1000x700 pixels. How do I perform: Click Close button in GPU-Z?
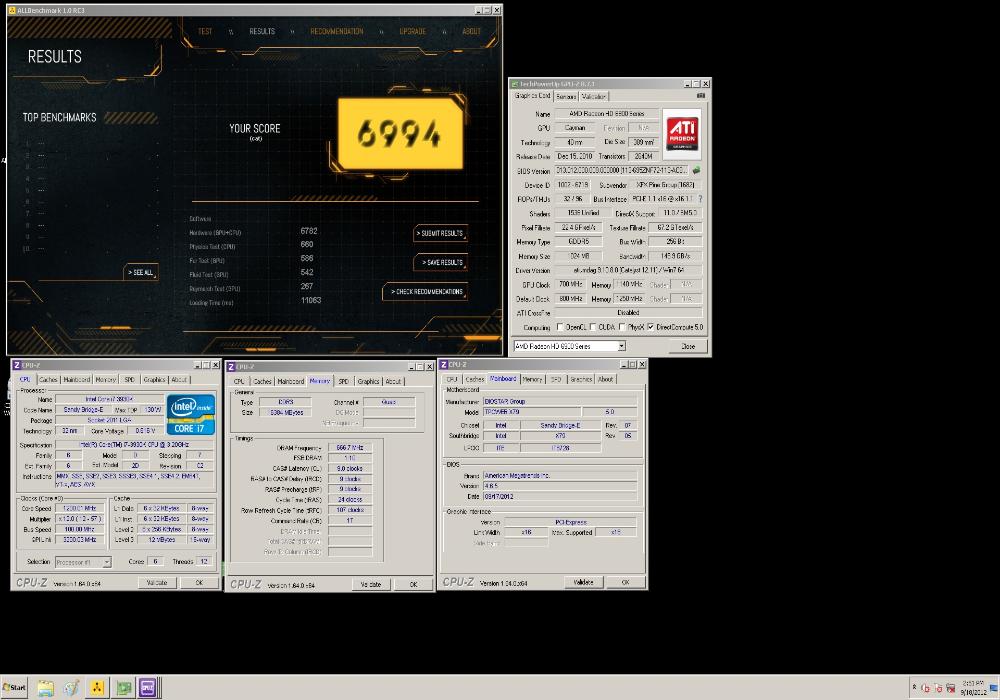pyautogui.click(x=688, y=346)
